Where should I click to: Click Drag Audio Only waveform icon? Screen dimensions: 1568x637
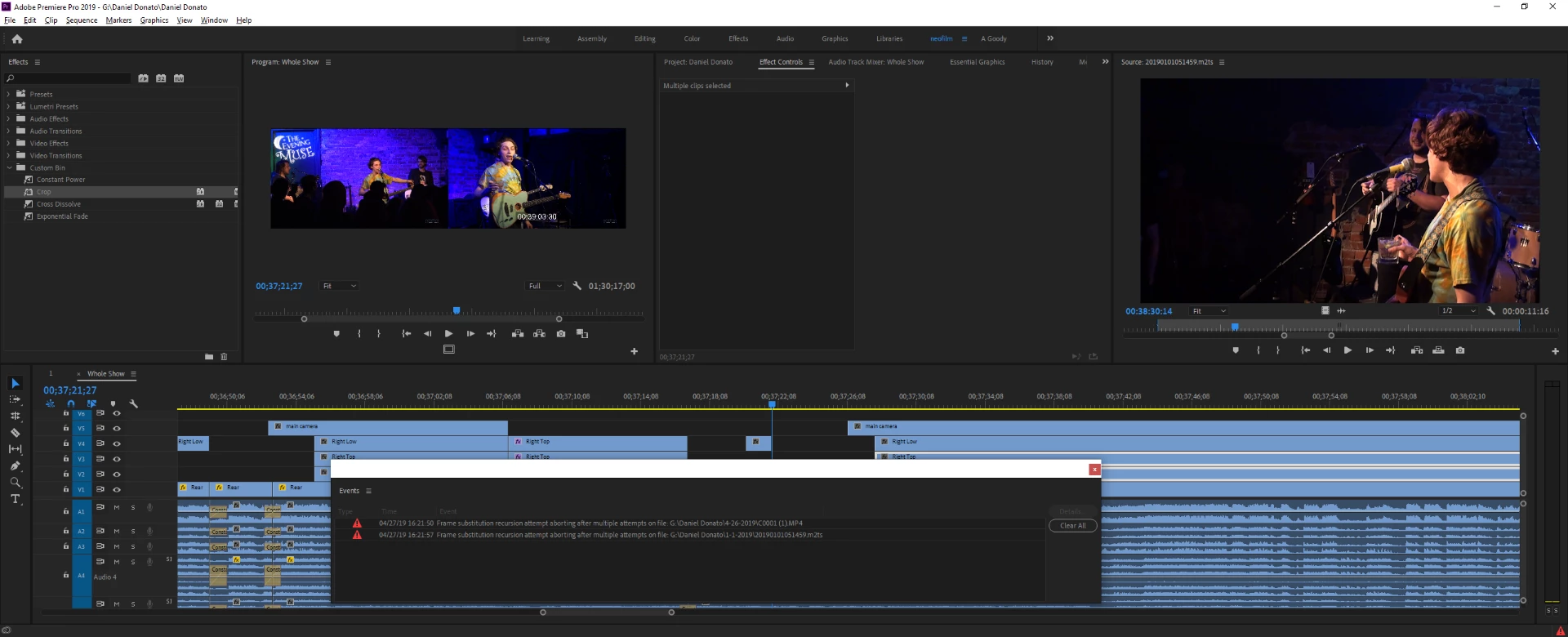tap(1341, 311)
